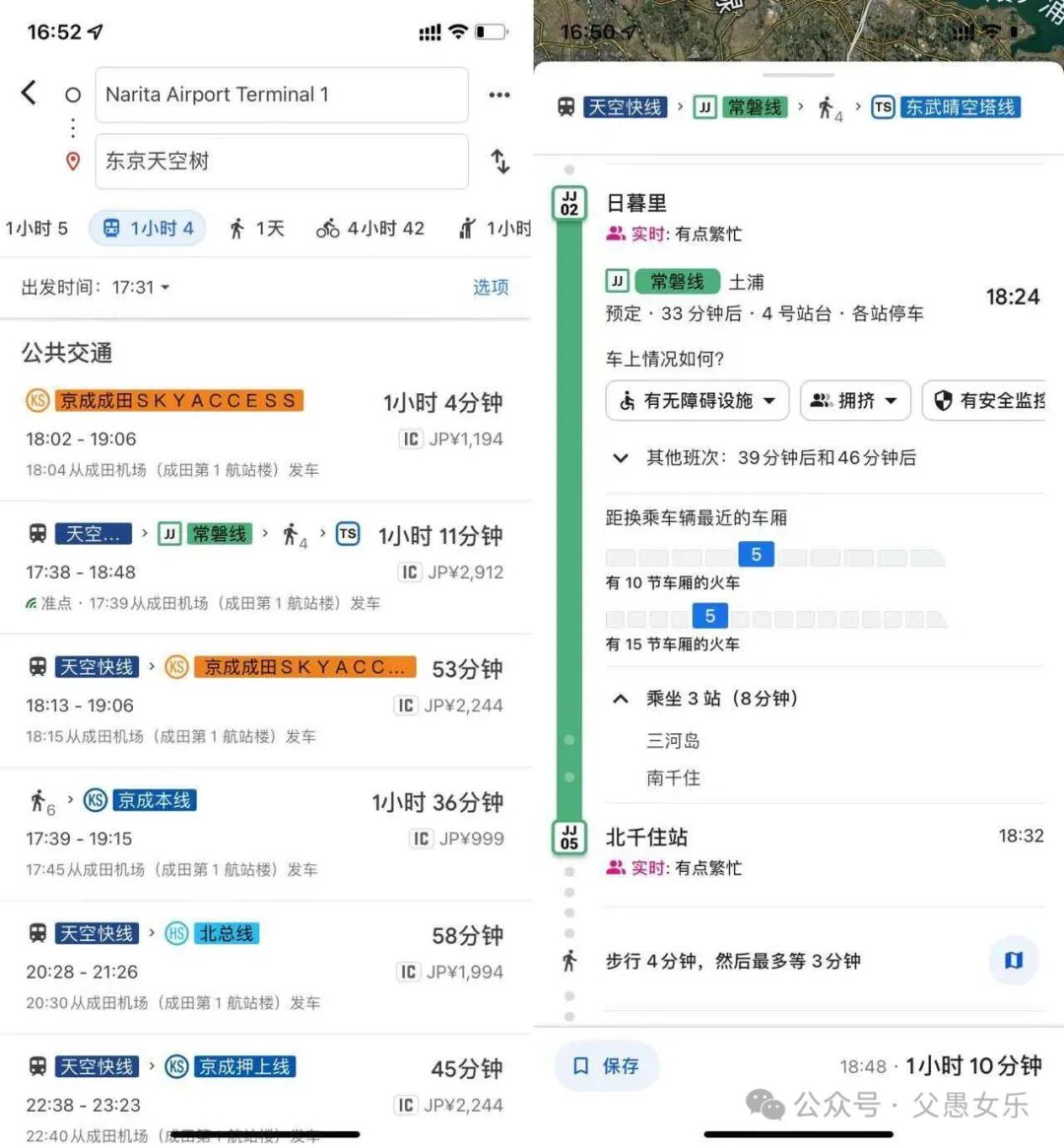This screenshot has height=1148, width=1064.
Task: Select the walking mode 1天 tab
Action: [x=257, y=229]
